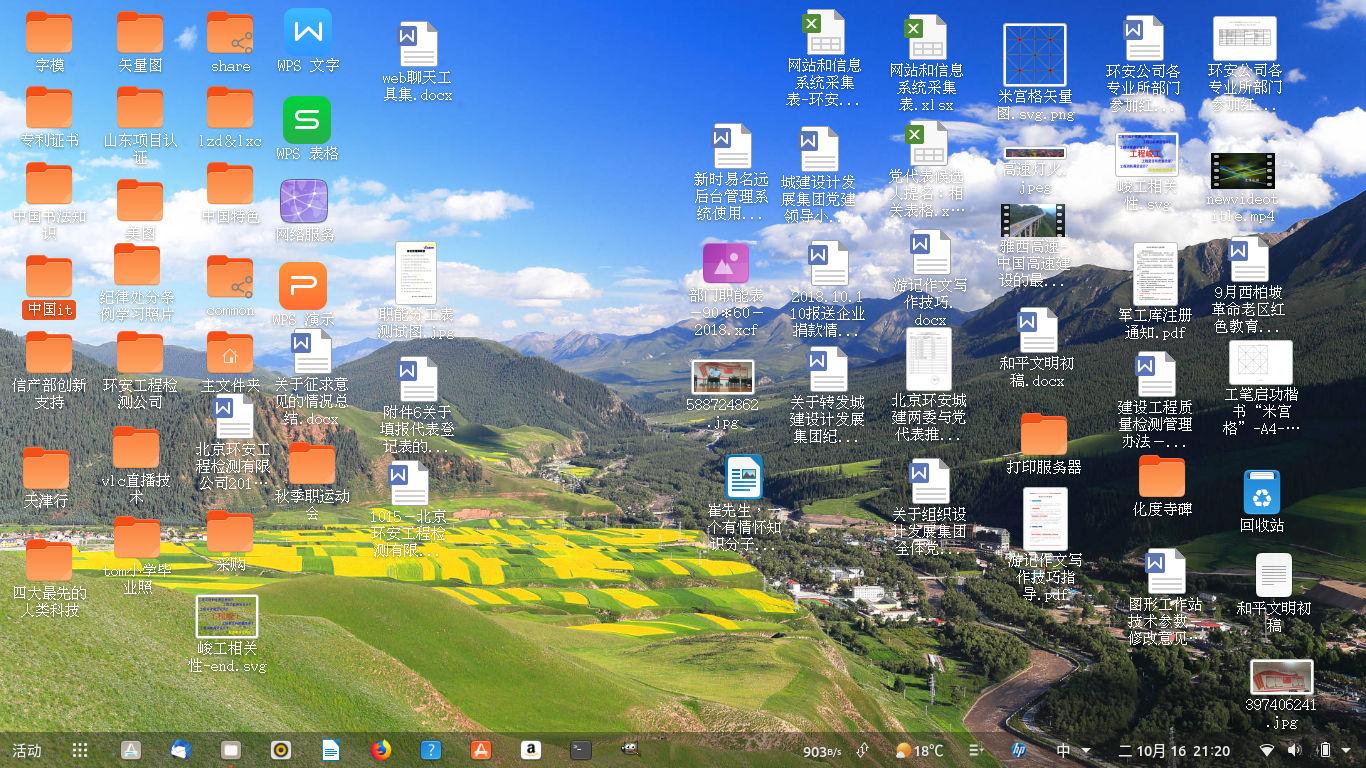Expand the input method dropdown arrow
The image size is (1366, 768).
(x=1087, y=748)
